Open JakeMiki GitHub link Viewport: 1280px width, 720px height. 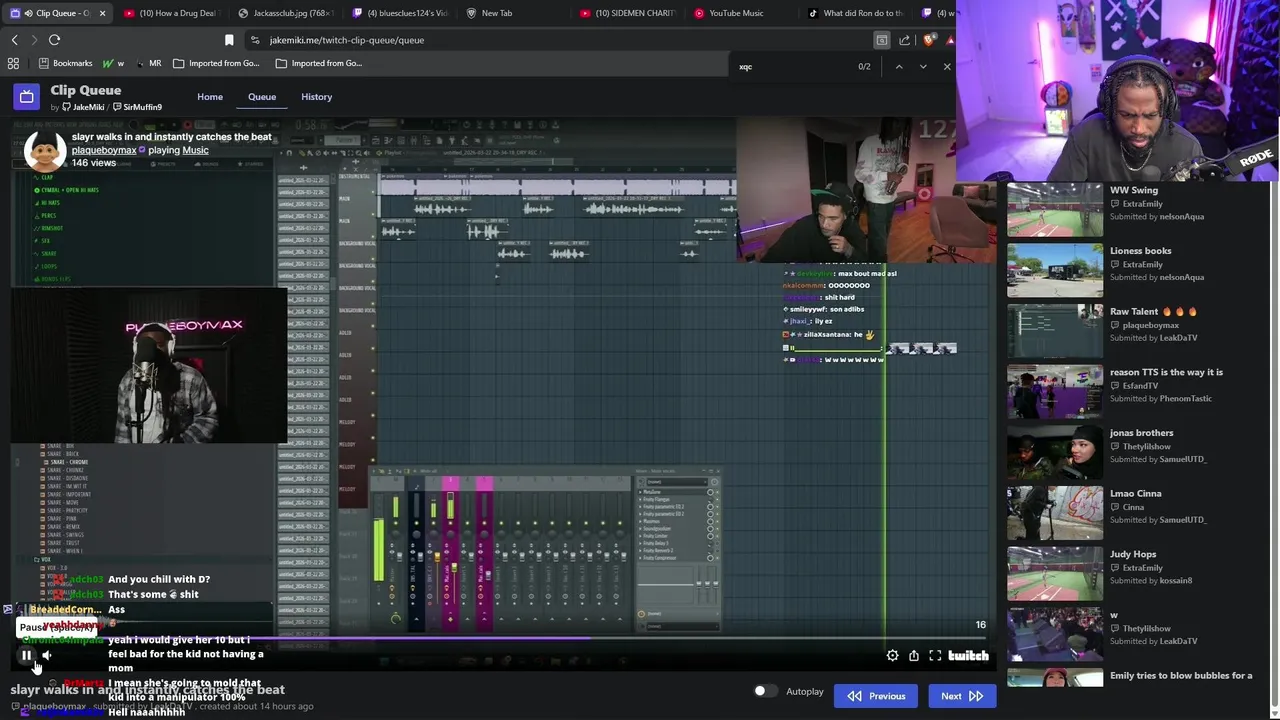click(x=83, y=107)
